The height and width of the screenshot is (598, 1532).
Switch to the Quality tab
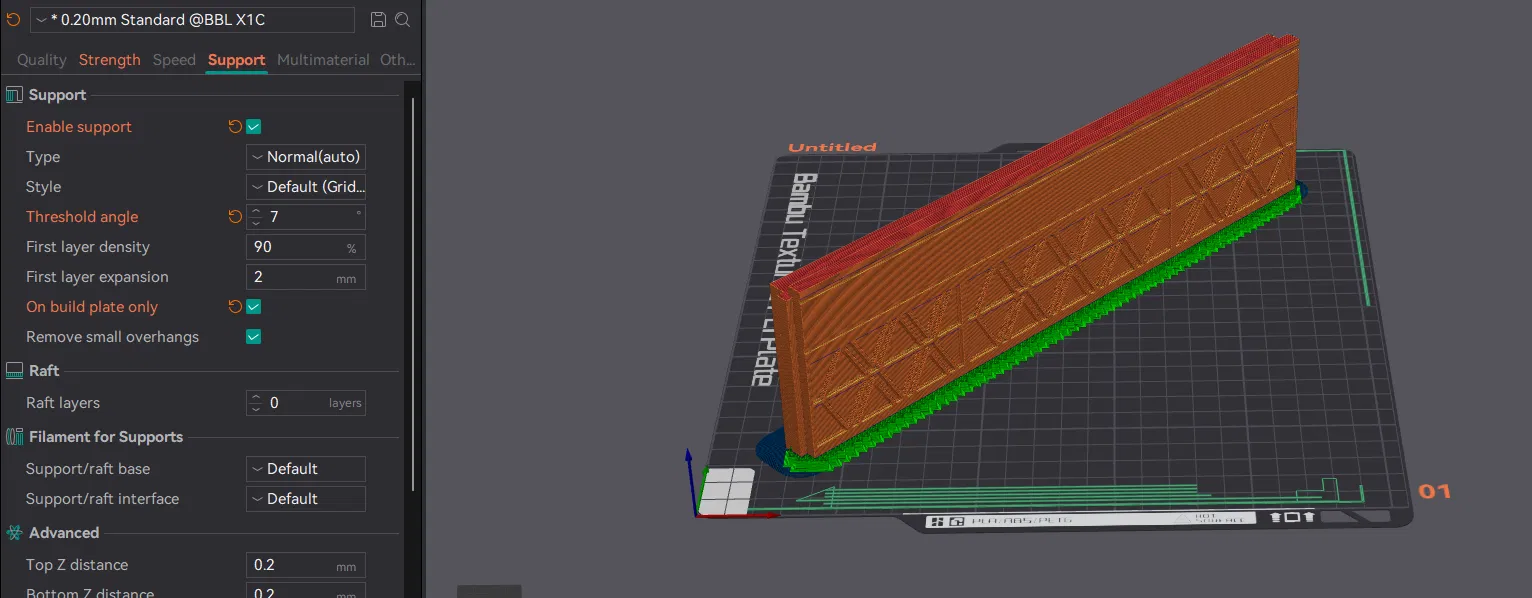tap(41, 60)
